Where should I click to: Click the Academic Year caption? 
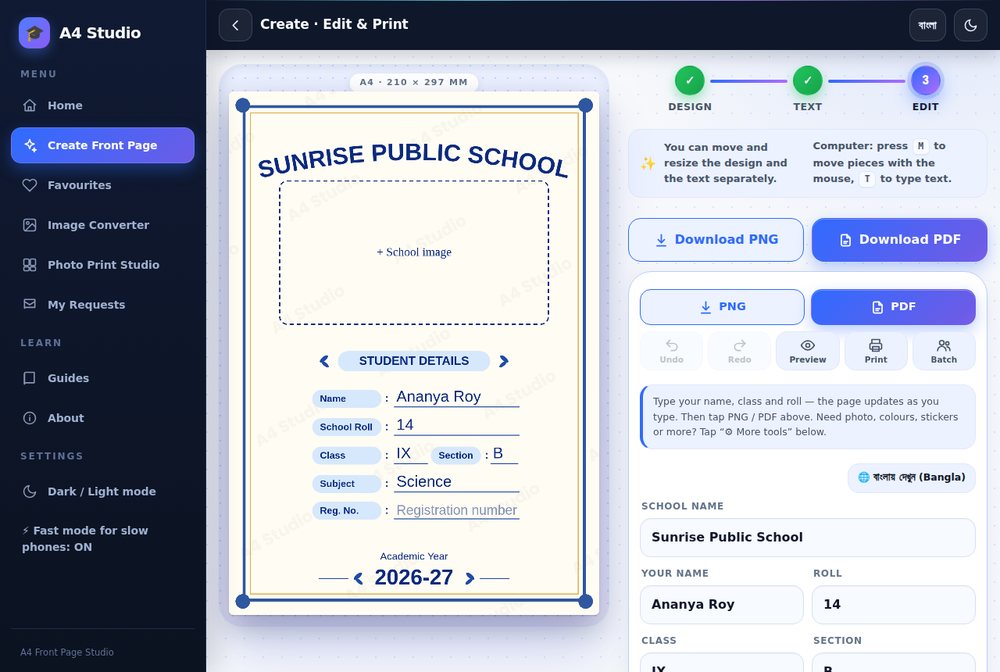pyautogui.click(x=414, y=557)
